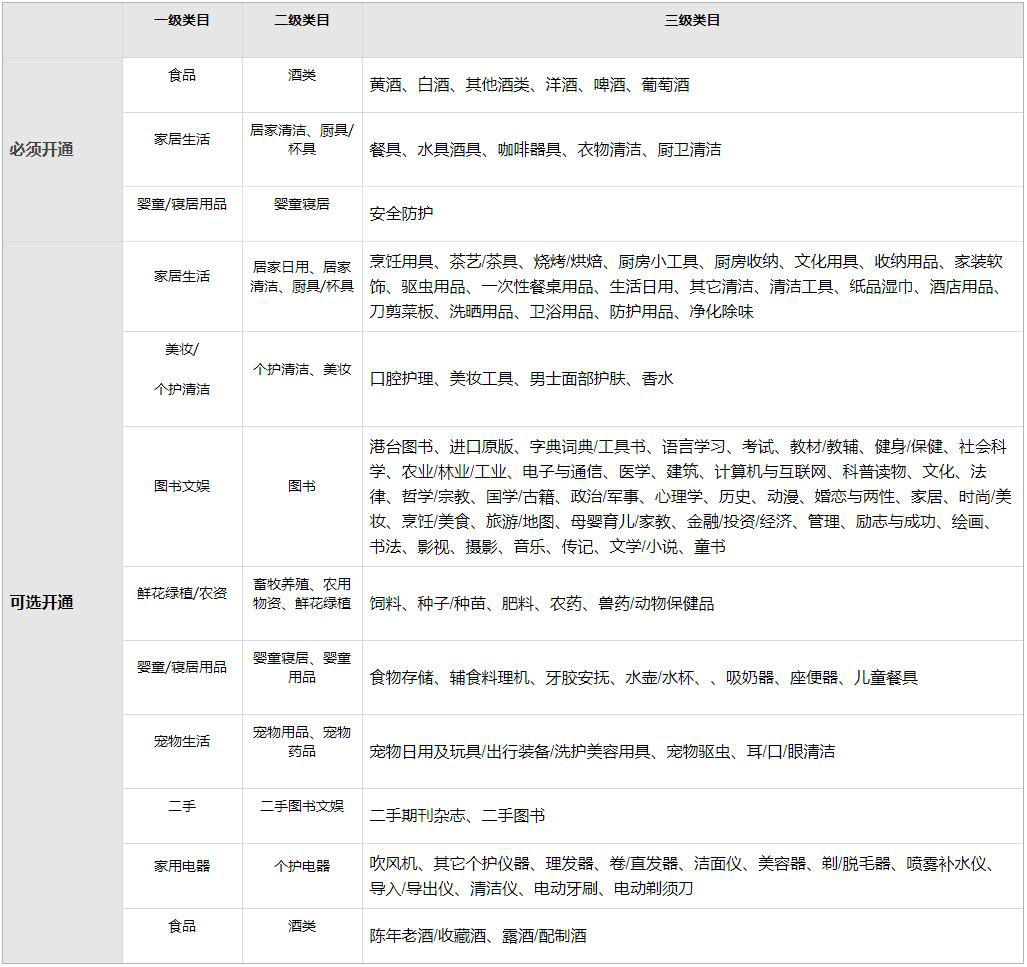1027x967 pixels.
Task: Select the 图书文娱 first-level category cell
Action: [182, 487]
